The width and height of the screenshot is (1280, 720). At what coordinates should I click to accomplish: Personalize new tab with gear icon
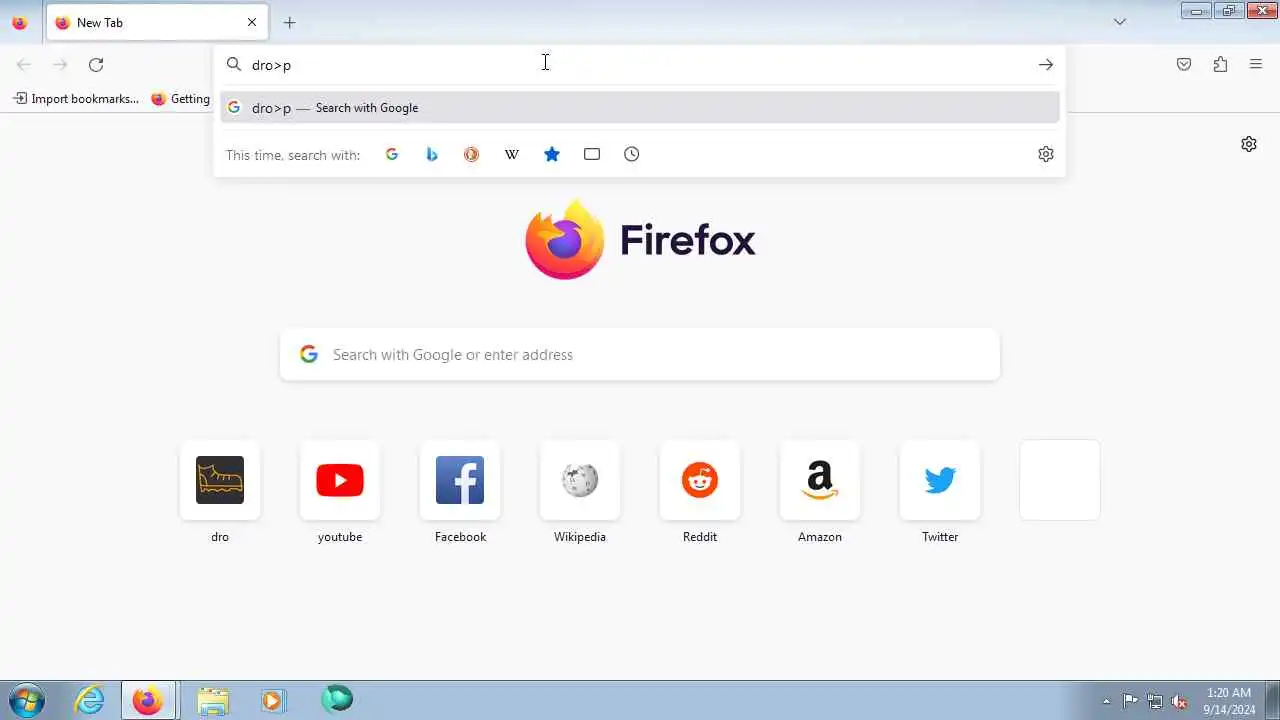(x=1249, y=144)
